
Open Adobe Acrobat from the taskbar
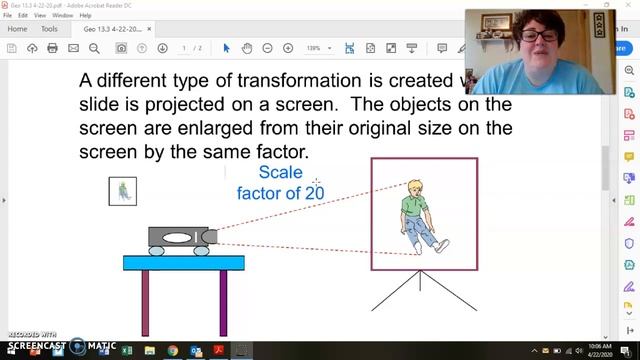[219, 350]
